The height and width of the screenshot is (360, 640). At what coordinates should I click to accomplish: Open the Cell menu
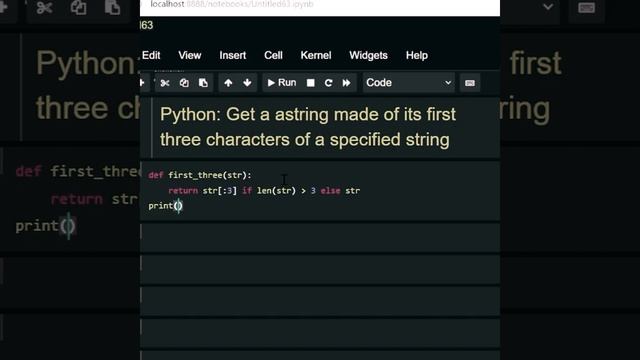273,56
